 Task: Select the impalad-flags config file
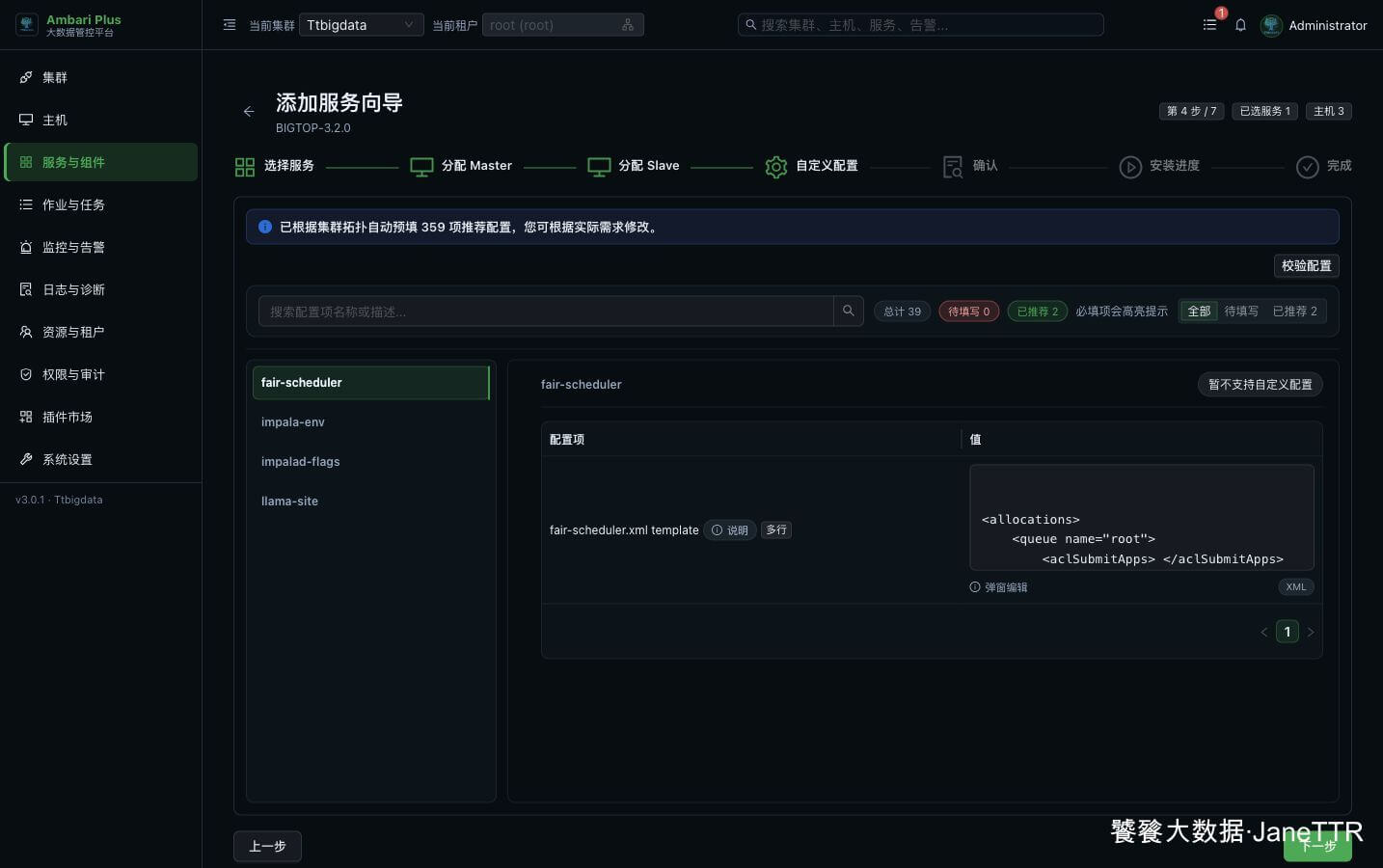[371, 461]
